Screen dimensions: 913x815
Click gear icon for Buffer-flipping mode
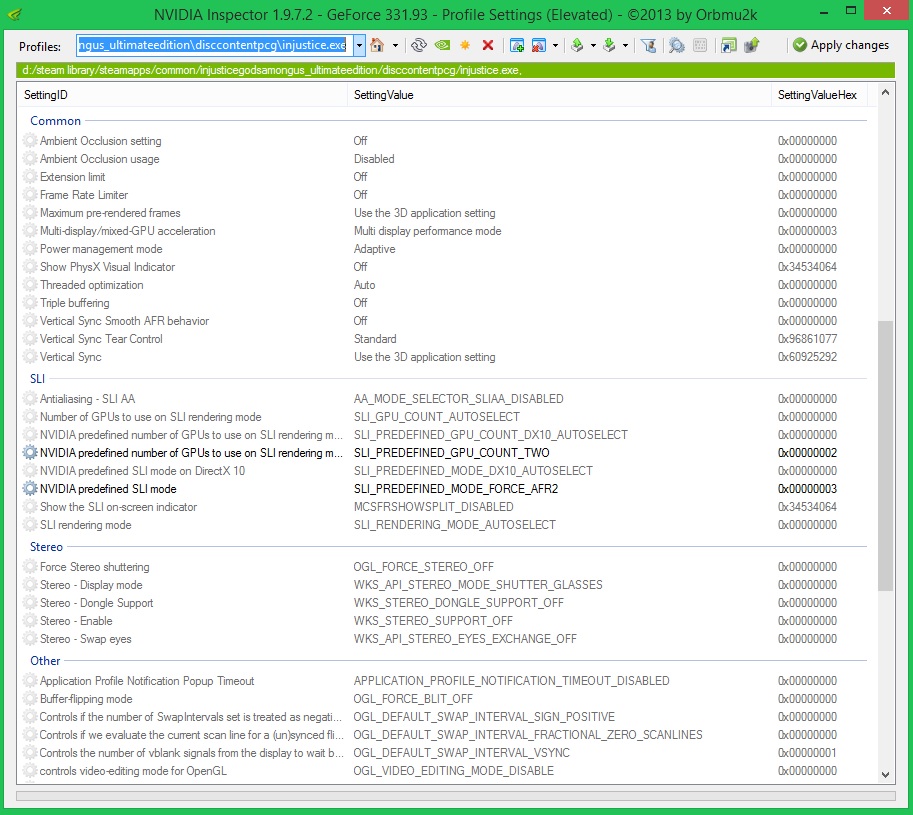tap(30, 699)
